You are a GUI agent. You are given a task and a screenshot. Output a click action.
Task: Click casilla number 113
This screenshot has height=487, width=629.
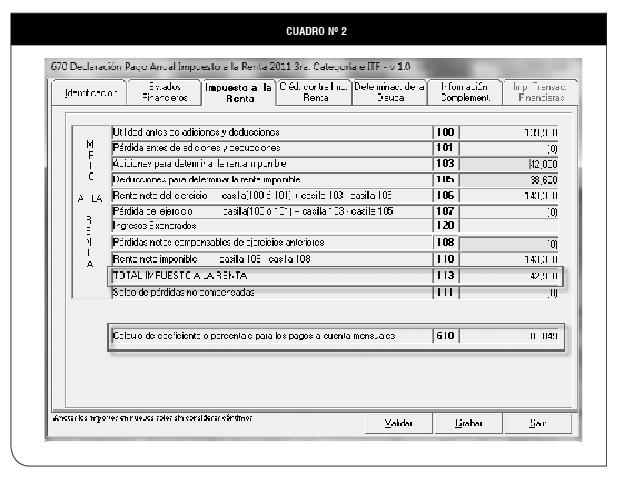pyautogui.click(x=445, y=276)
